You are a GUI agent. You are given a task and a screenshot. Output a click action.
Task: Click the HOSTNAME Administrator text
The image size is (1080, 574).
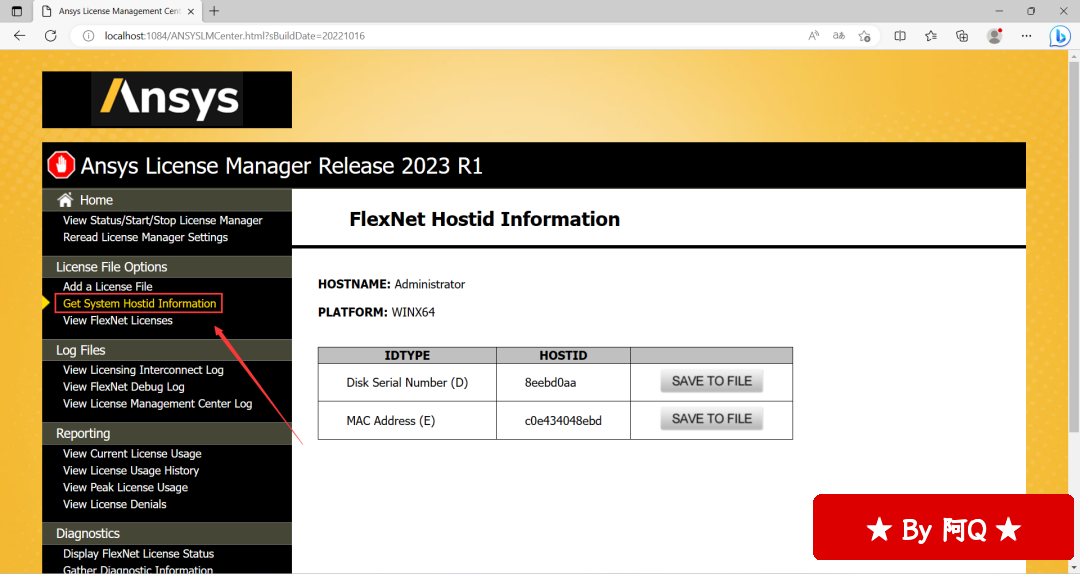[391, 285]
